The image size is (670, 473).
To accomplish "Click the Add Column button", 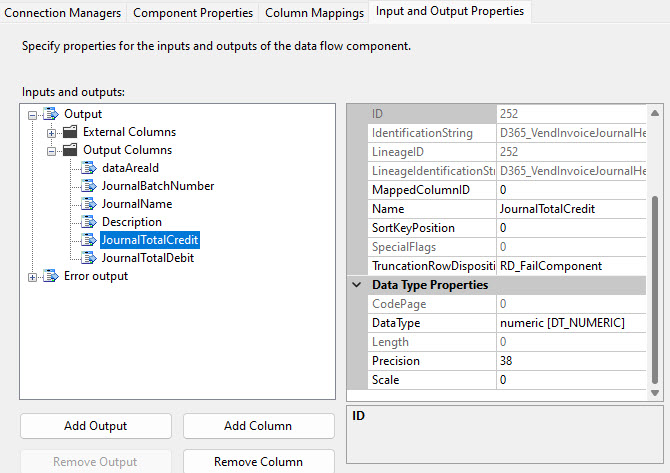I will [x=258, y=426].
